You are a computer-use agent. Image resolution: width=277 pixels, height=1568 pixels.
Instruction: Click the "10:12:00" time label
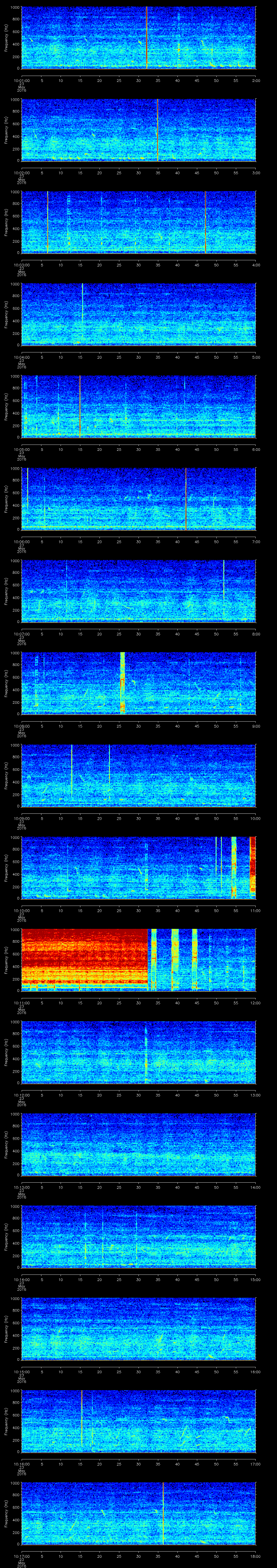tap(22, 1095)
